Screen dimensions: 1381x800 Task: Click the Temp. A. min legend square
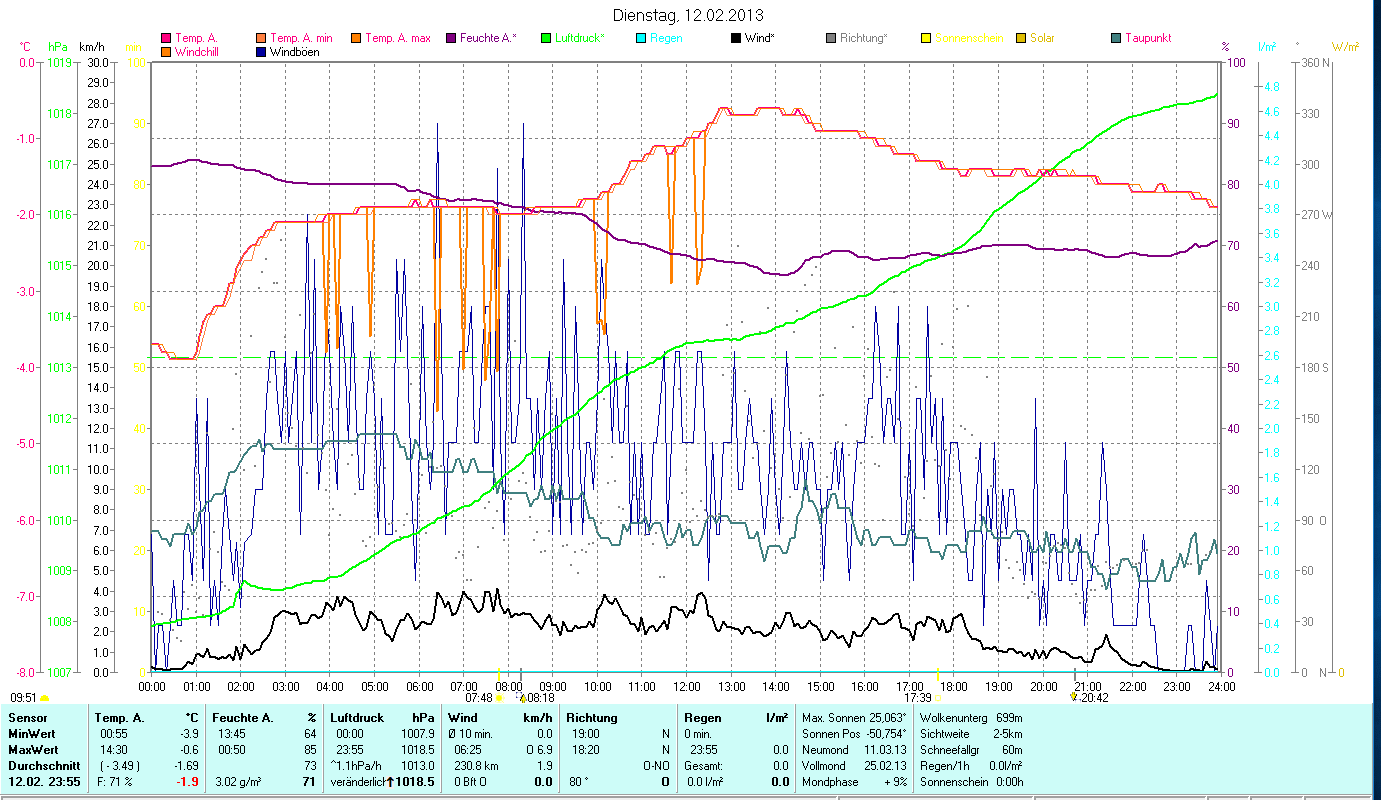coord(262,39)
